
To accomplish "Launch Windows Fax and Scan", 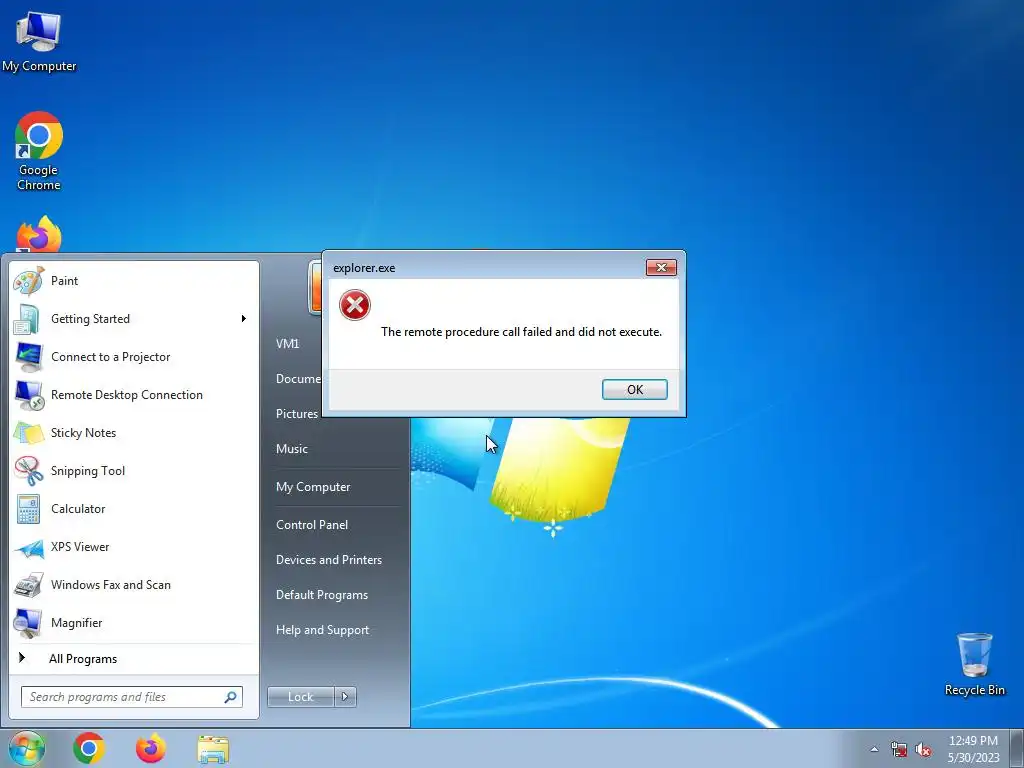I will pyautogui.click(x=134, y=584).
